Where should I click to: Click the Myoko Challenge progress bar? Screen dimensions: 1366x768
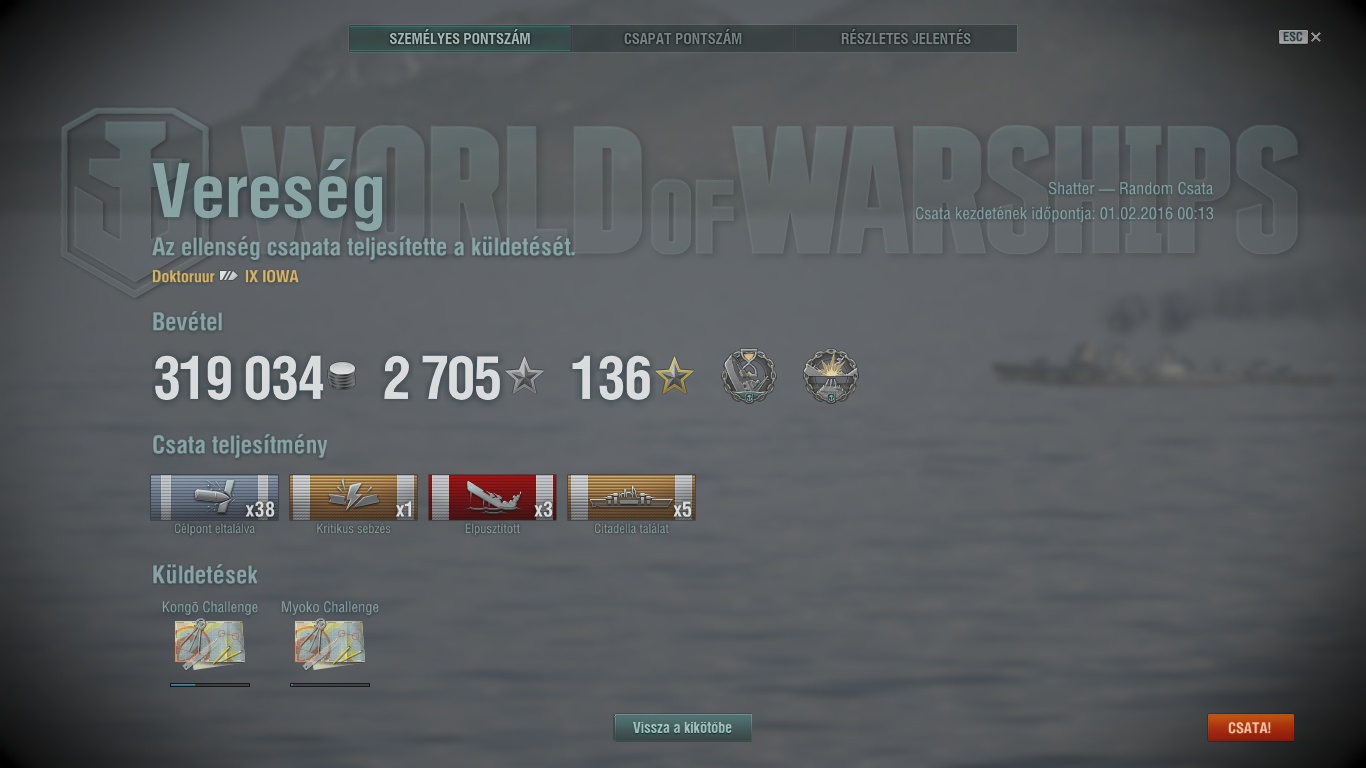[x=330, y=685]
